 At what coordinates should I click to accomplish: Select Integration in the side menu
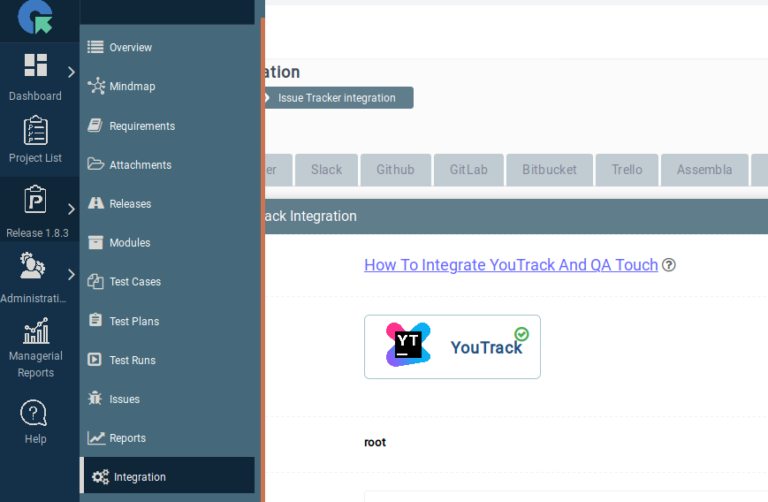pyautogui.click(x=139, y=477)
